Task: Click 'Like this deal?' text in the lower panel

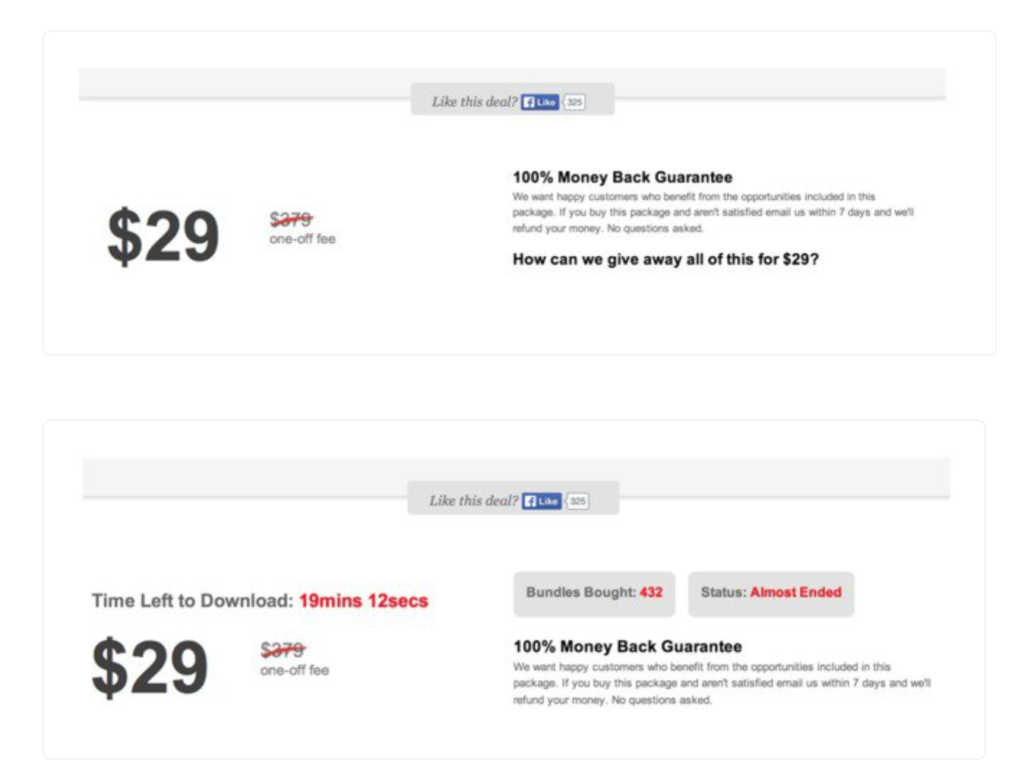Action: [473, 501]
